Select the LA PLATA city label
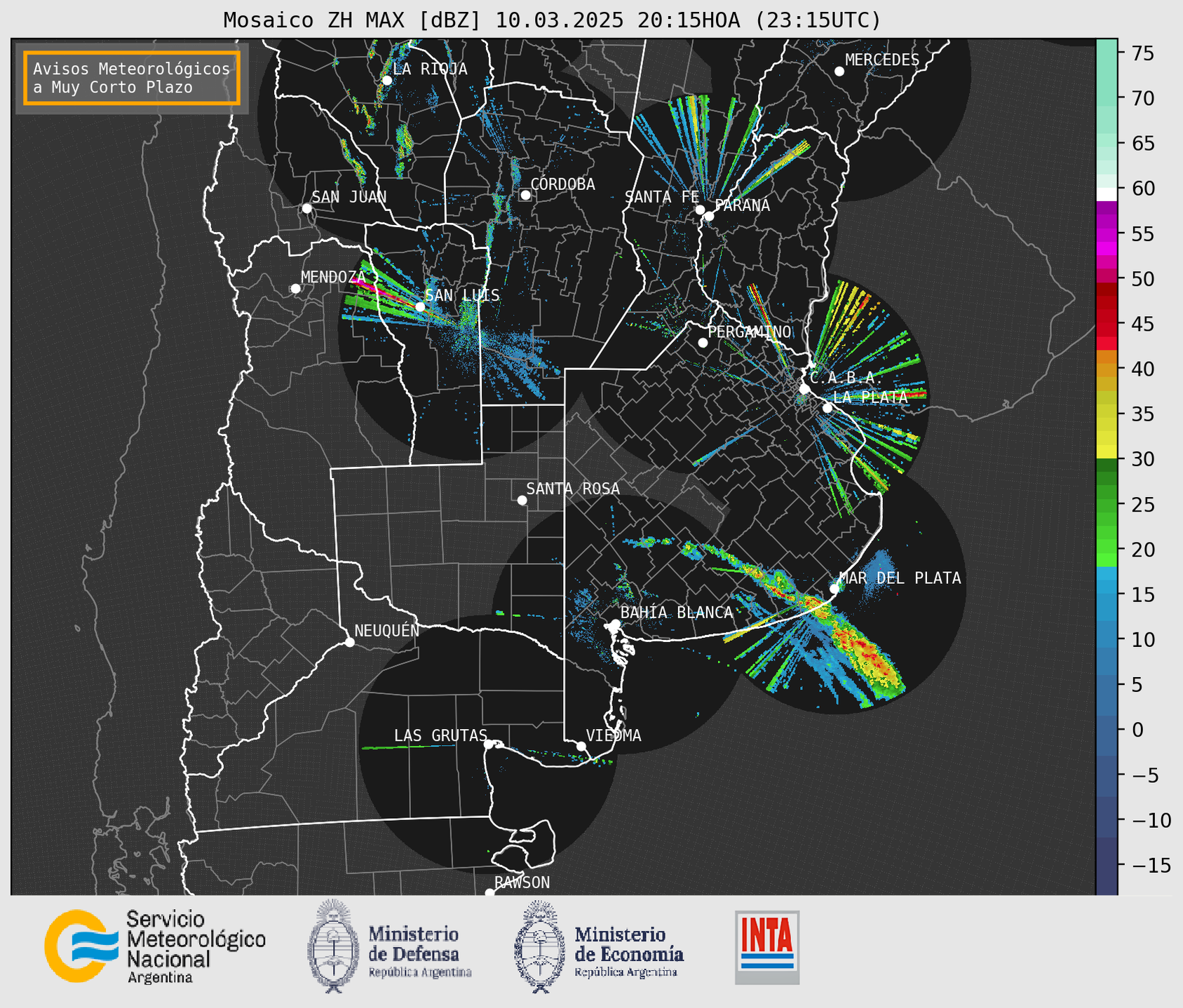Screen dimensions: 1183x1008 [870, 397]
